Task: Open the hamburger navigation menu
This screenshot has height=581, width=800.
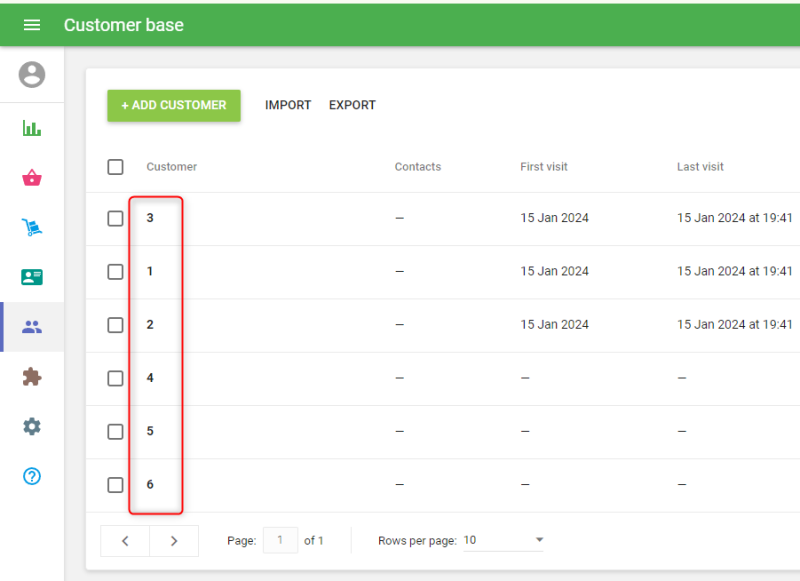Action: [x=32, y=25]
